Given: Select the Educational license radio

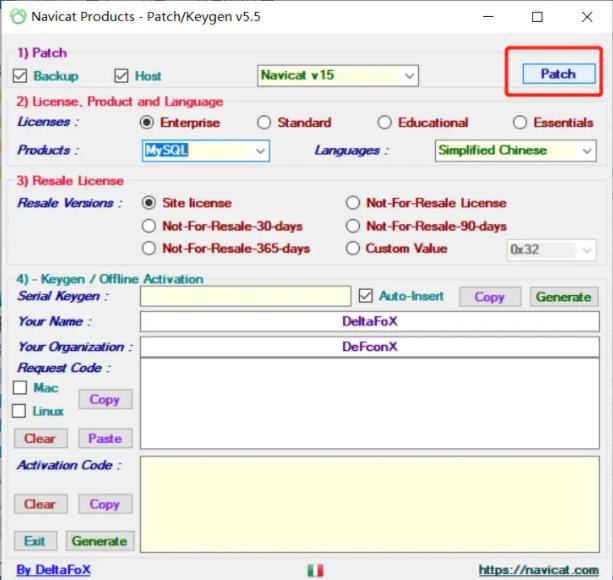Looking at the screenshot, I should (x=384, y=123).
